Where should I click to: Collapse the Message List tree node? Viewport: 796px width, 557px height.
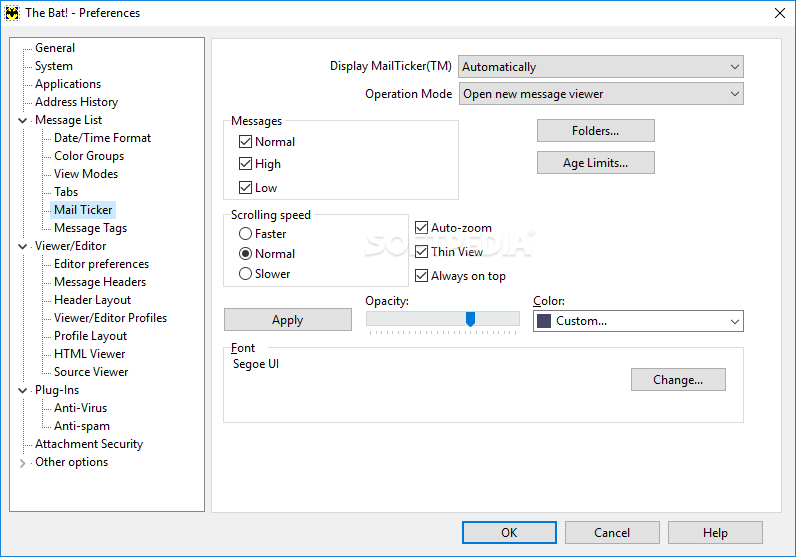click(23, 120)
